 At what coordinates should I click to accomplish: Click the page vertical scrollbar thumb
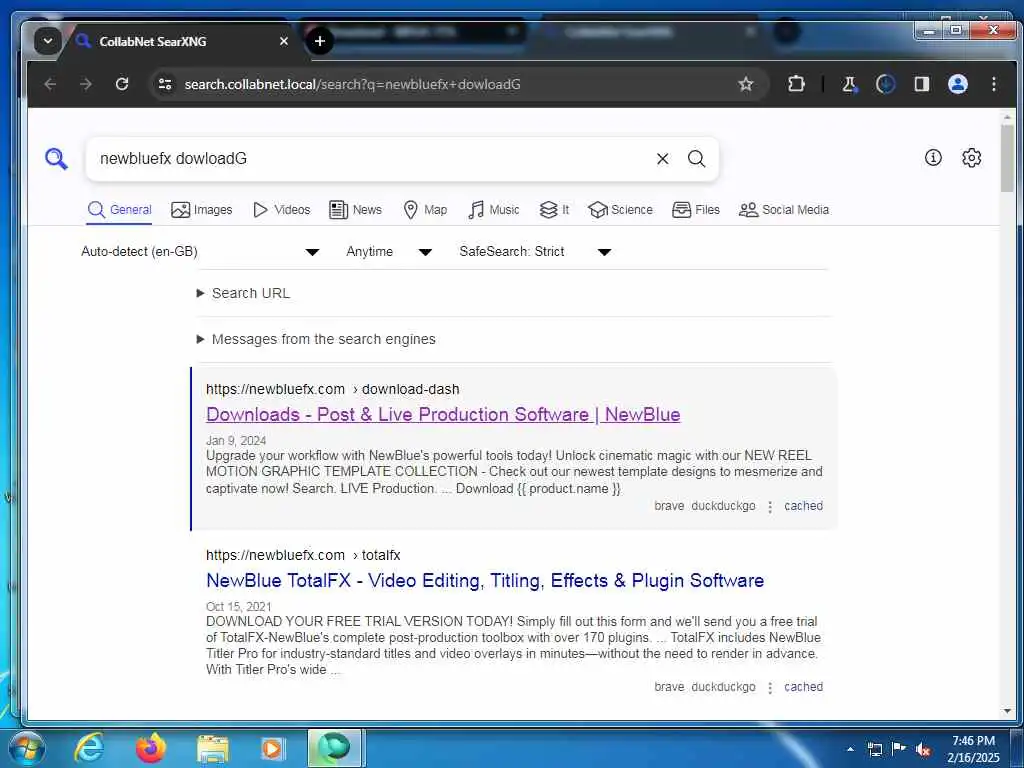pyautogui.click(x=1007, y=159)
